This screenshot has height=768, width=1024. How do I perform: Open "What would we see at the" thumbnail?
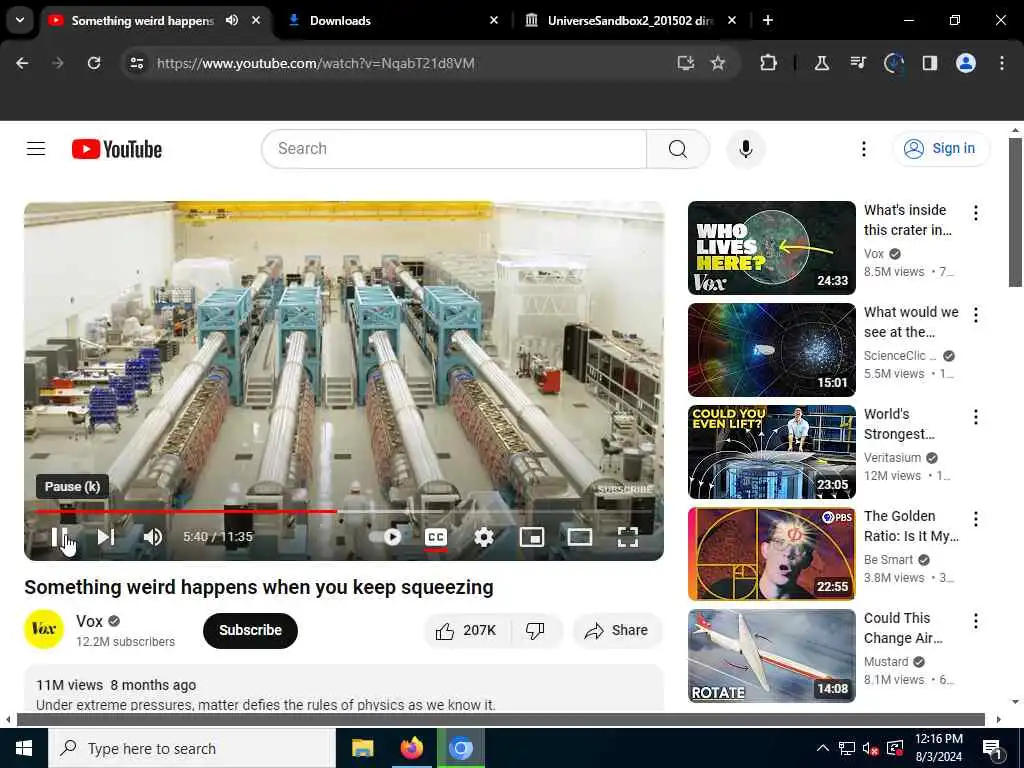771,350
